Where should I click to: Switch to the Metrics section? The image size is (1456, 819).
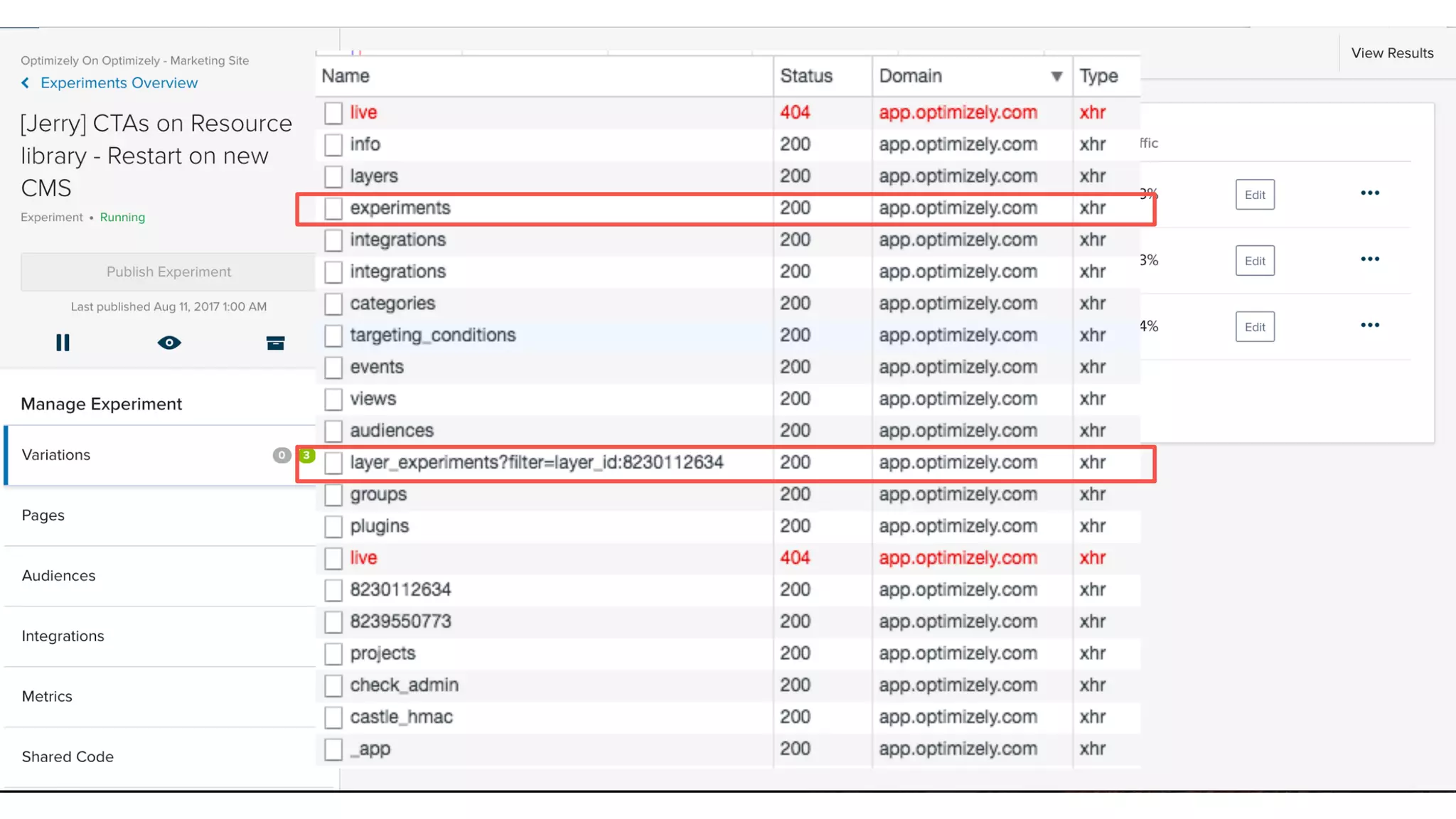coord(47,697)
